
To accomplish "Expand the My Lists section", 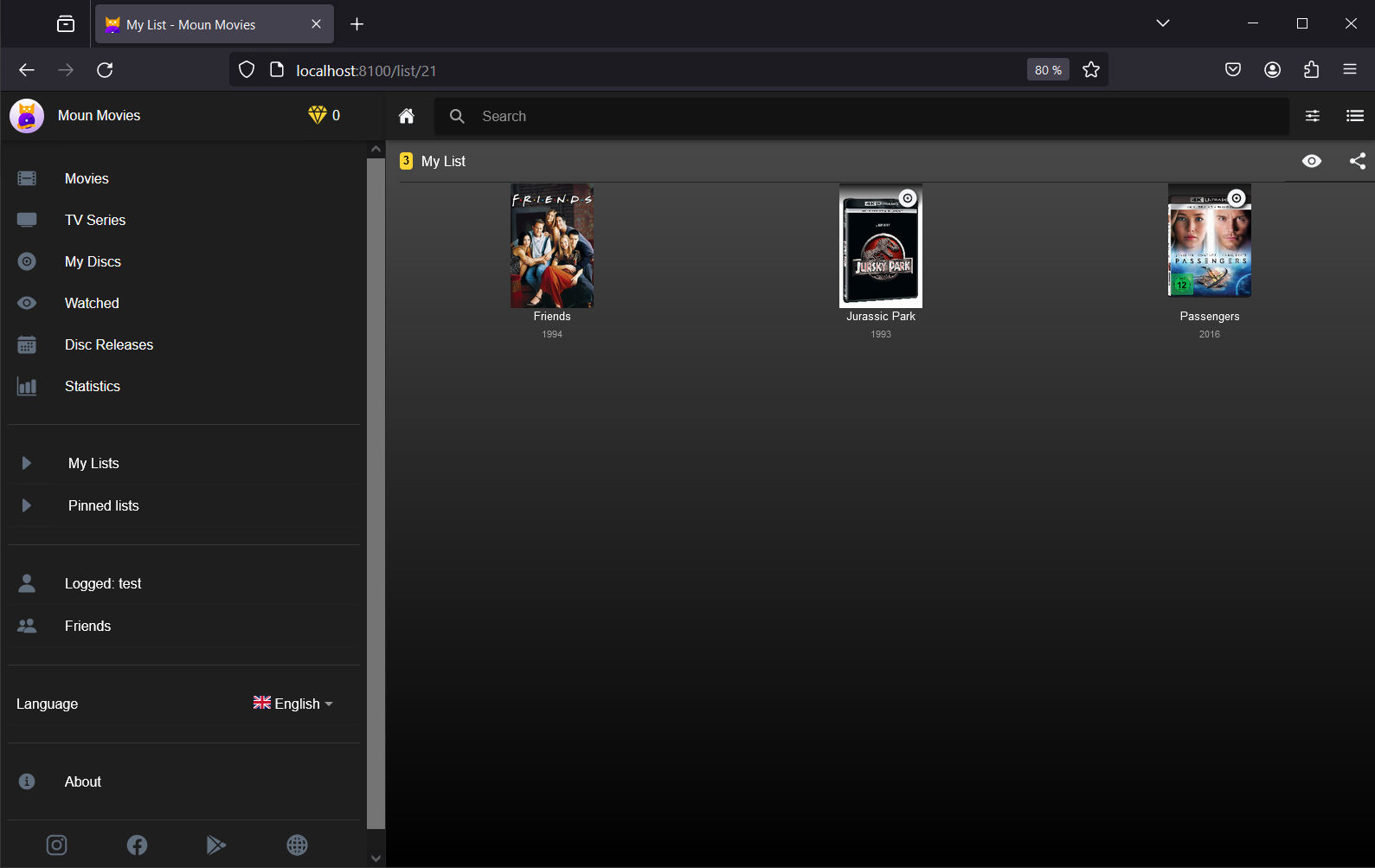I will 27,463.
